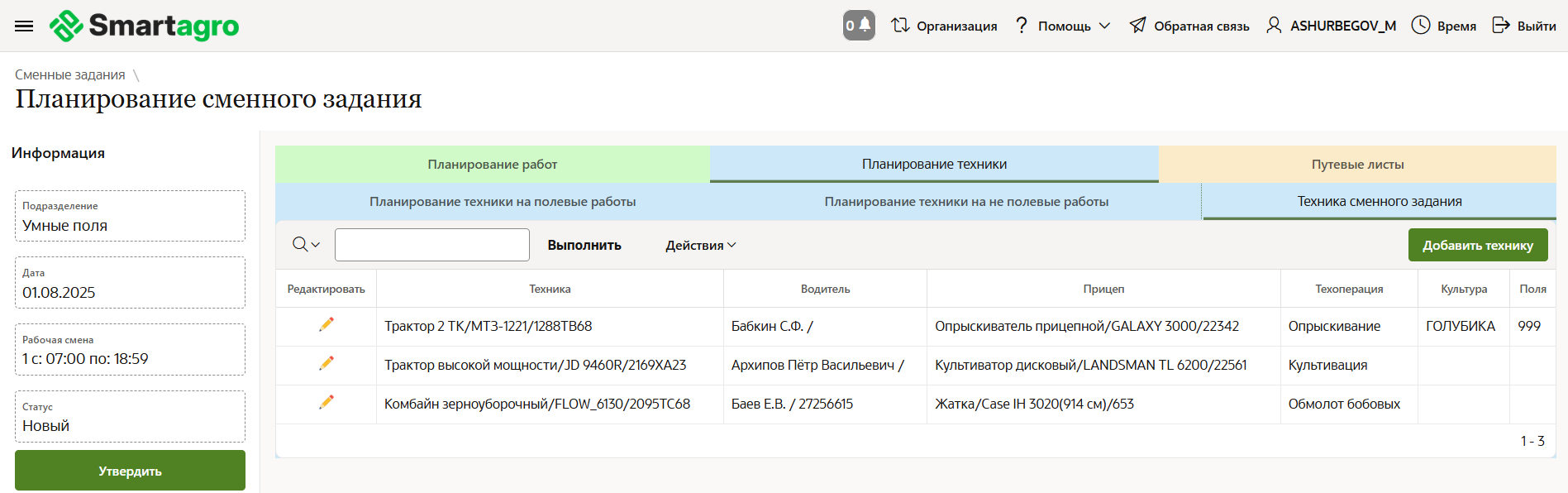Viewport: 1568px width, 493px height.
Task: Open the Действия actions dropdown
Action: (700, 246)
